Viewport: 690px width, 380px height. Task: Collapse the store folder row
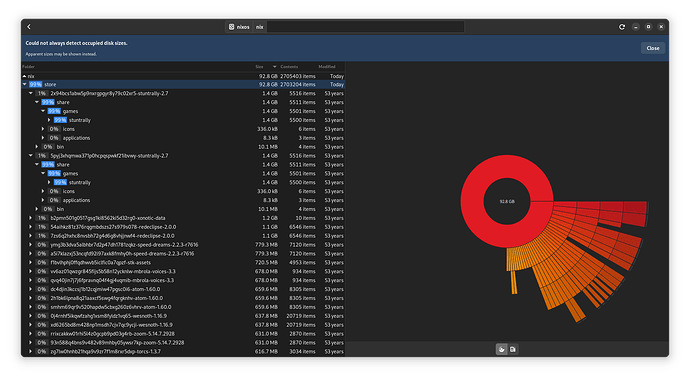pyautogui.click(x=25, y=84)
